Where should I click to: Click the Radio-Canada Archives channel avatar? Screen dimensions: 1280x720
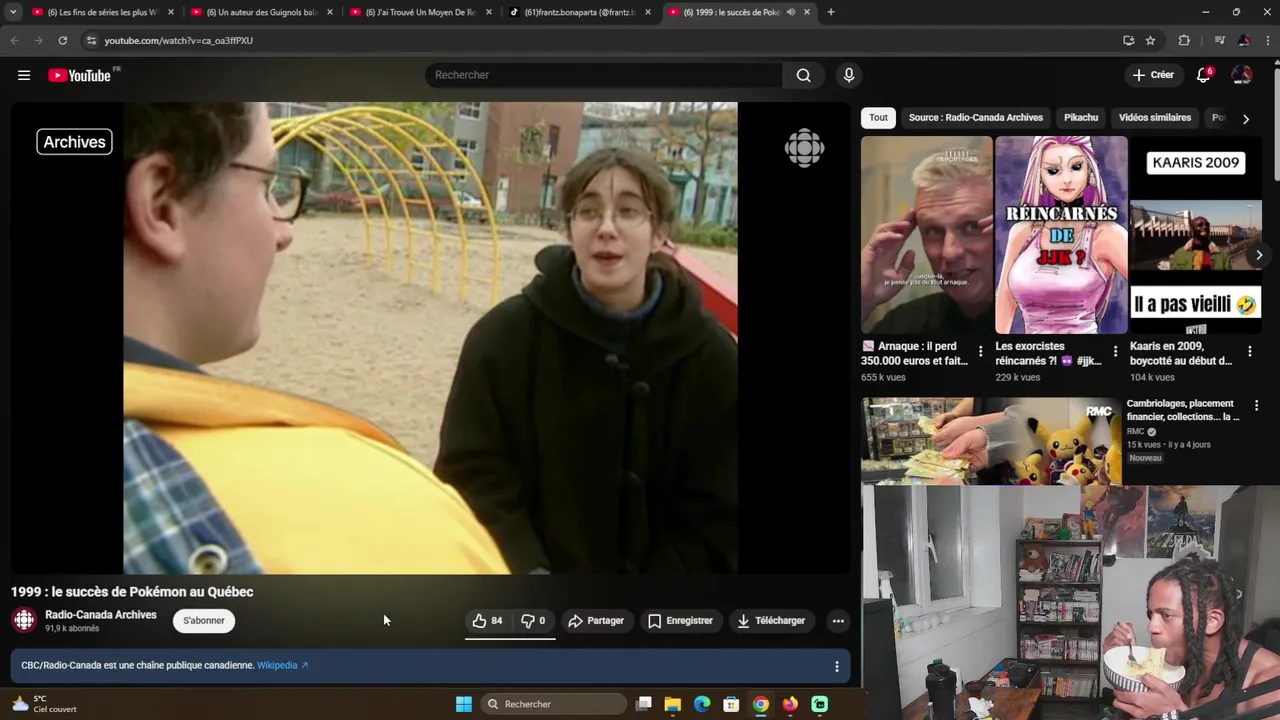24,621
